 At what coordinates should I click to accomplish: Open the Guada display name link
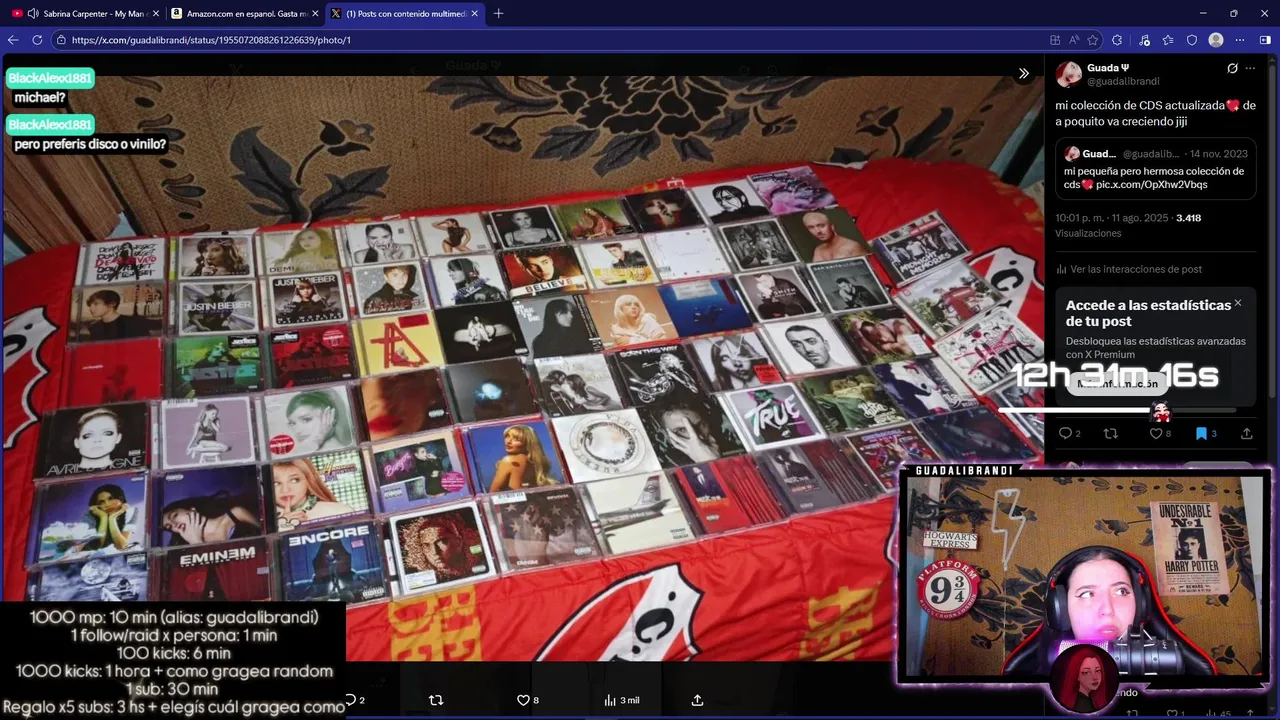[1108, 68]
